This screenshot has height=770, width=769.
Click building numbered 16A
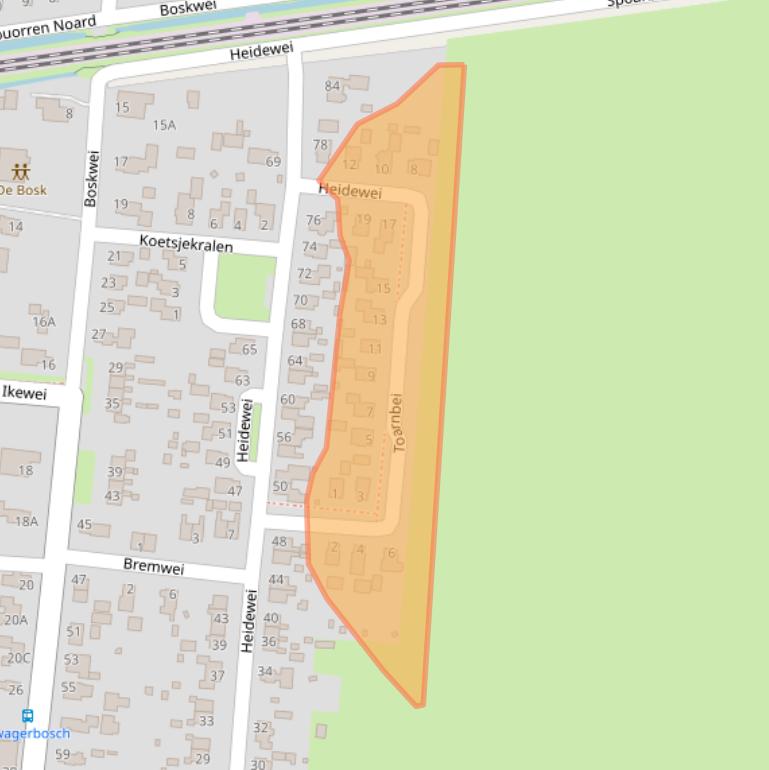click(x=43, y=322)
